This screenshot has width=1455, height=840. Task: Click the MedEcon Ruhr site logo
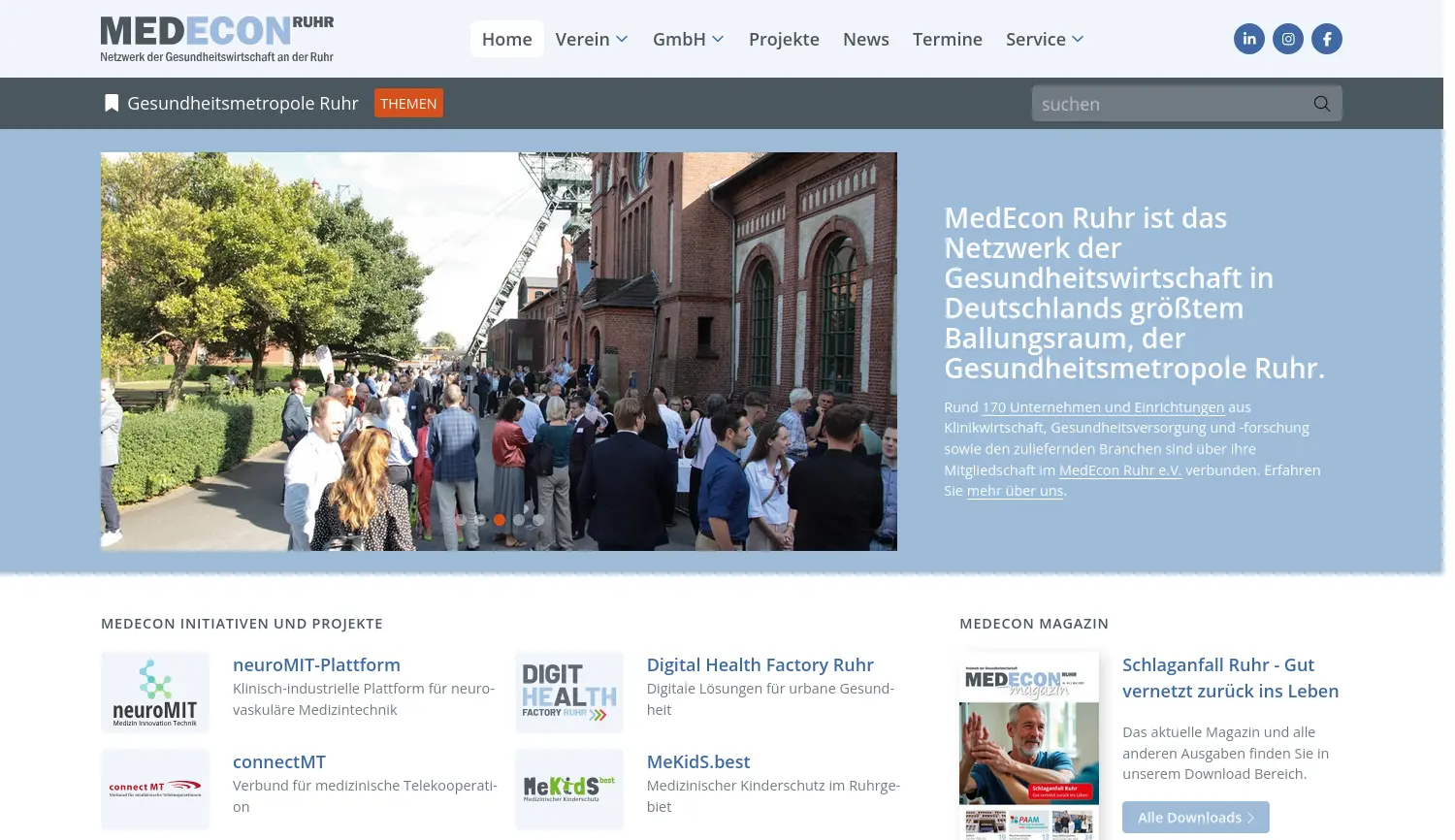pos(216,38)
